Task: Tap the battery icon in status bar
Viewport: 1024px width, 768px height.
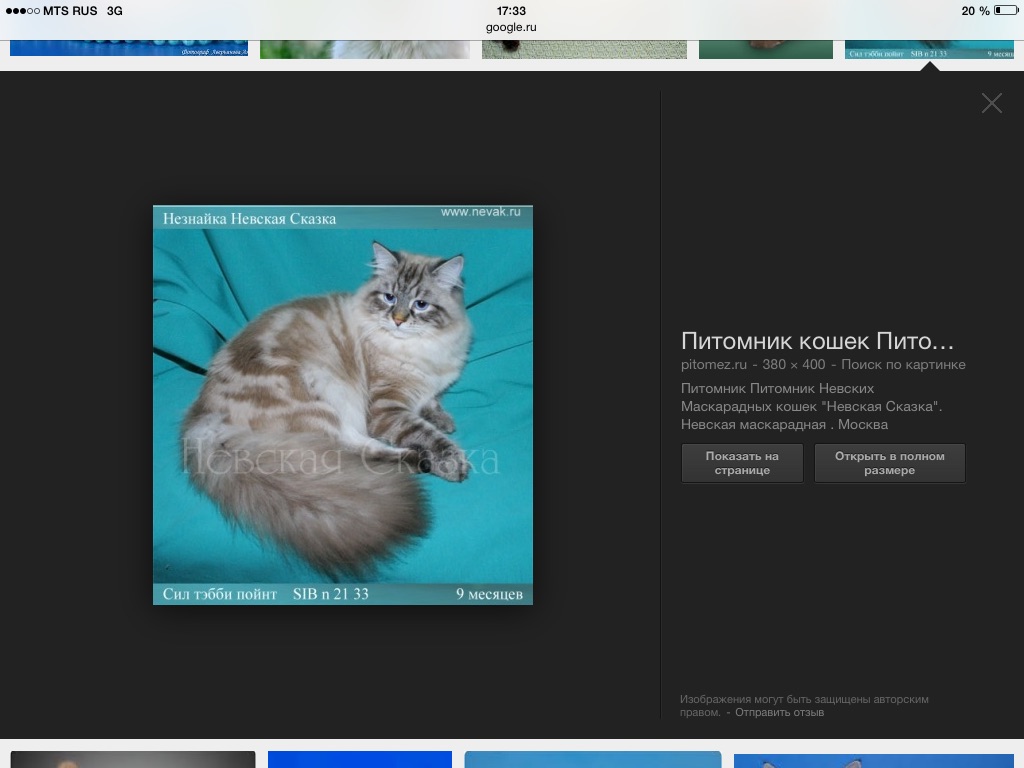Action: [x=1004, y=11]
